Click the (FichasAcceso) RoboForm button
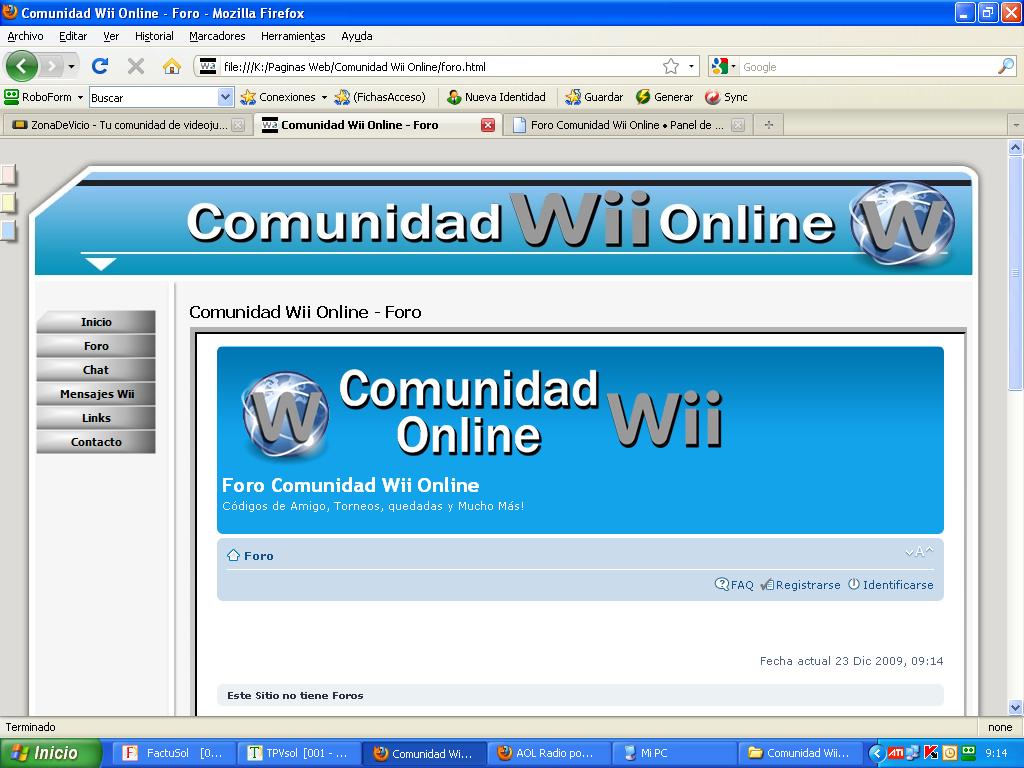Screen dimensions: 1024x768 tap(380, 97)
